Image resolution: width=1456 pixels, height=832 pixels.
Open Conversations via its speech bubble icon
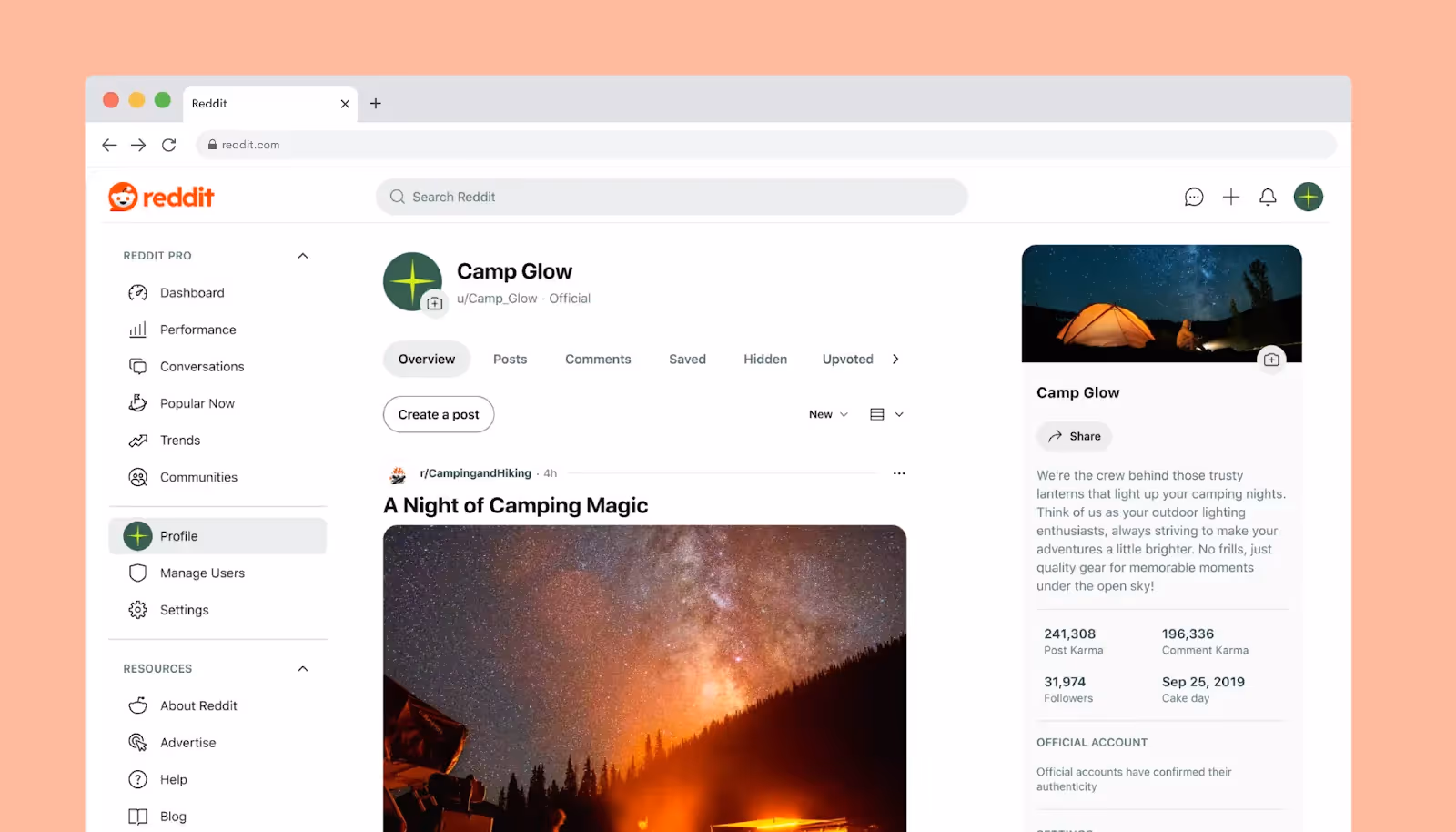pyautogui.click(x=137, y=366)
